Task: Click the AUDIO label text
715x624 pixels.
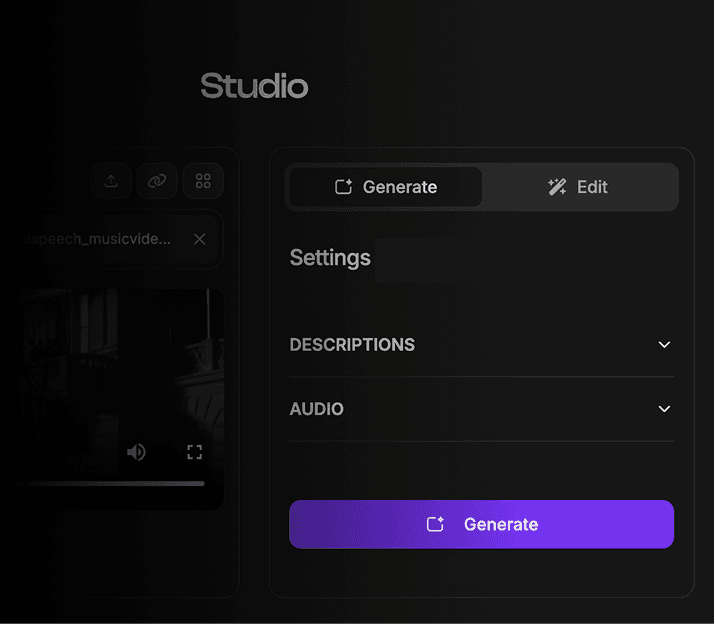Action: coord(316,409)
